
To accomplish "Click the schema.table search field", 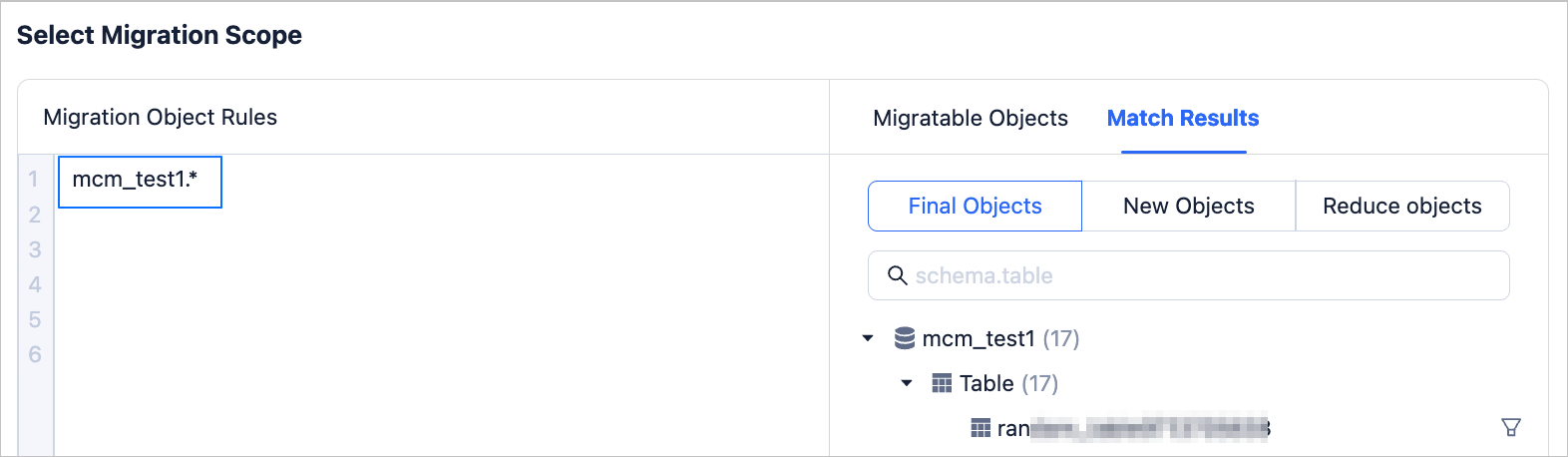I will (x=1197, y=275).
